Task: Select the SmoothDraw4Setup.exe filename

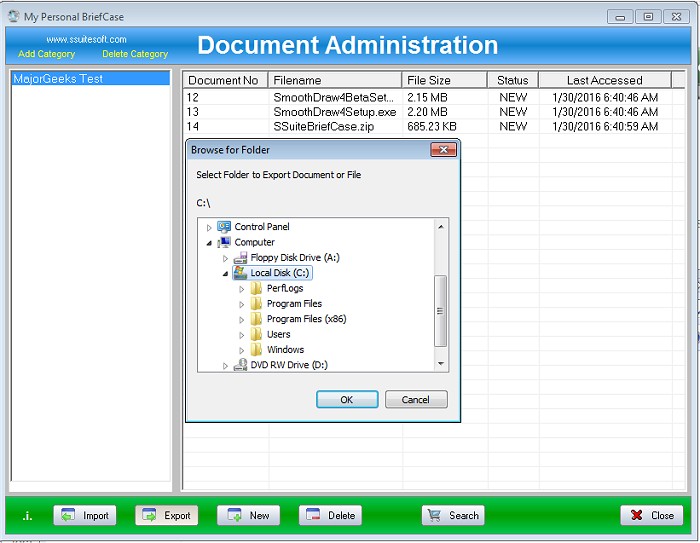Action: click(x=335, y=112)
